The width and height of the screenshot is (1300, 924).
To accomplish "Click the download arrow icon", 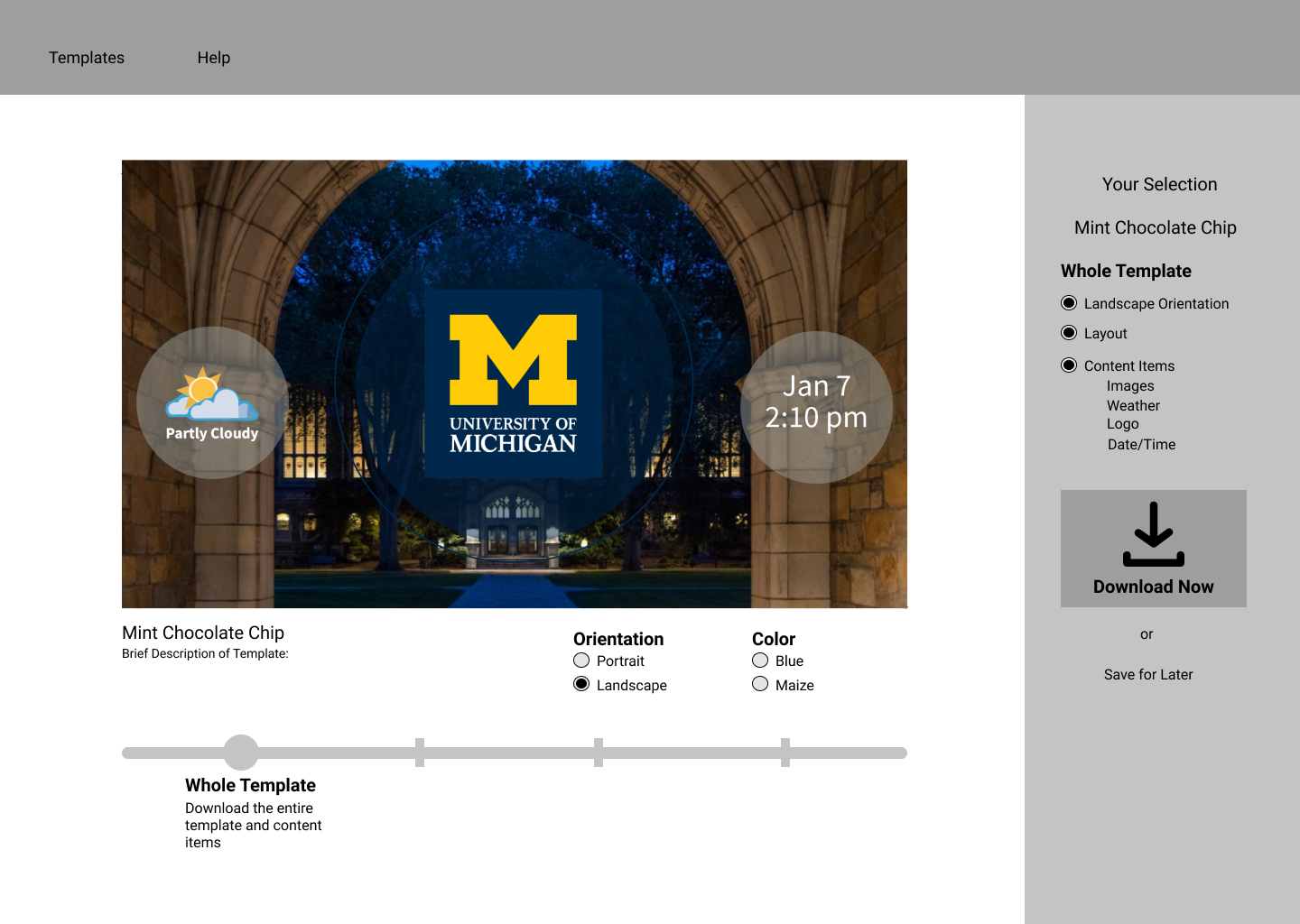I will tap(1154, 534).
